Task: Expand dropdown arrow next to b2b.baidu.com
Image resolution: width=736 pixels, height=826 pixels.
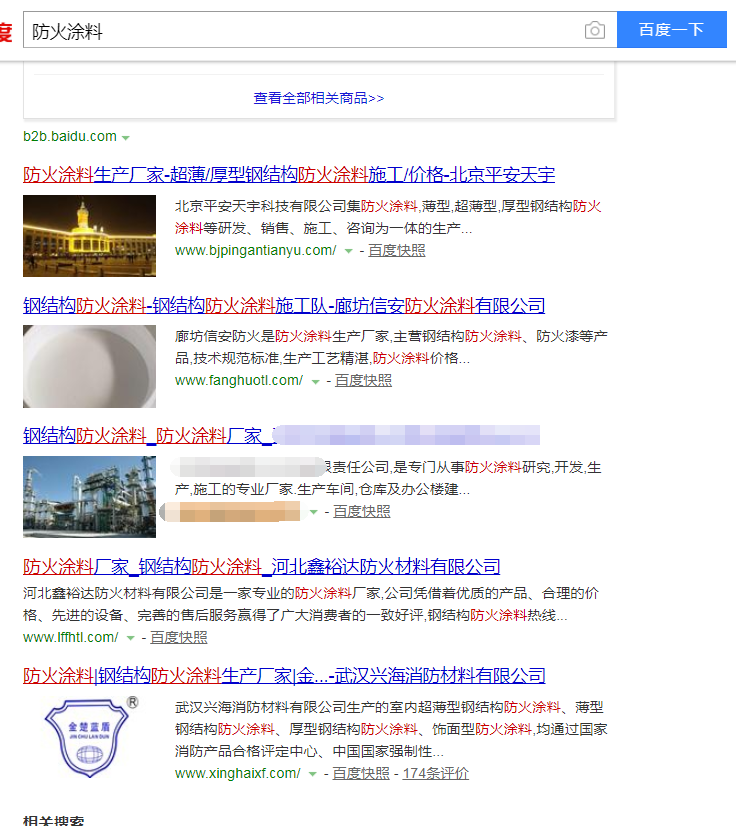Action: pyautogui.click(x=125, y=137)
